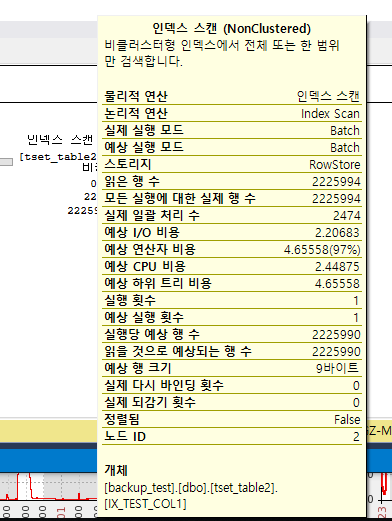Select the 예상 I/O 비용 label
The height and width of the screenshot is (521, 392).
click(142, 232)
